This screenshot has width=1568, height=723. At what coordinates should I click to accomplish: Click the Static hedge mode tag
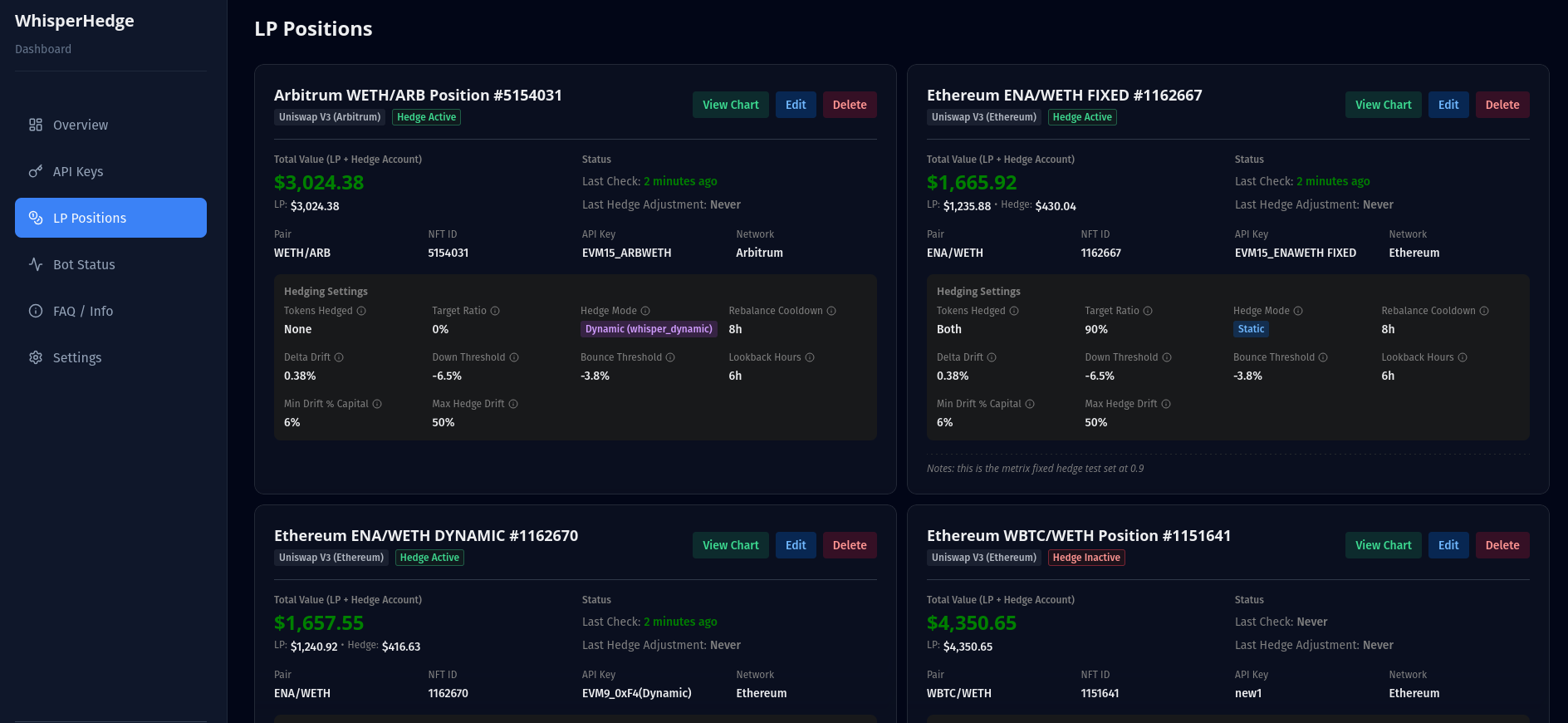pos(1251,329)
